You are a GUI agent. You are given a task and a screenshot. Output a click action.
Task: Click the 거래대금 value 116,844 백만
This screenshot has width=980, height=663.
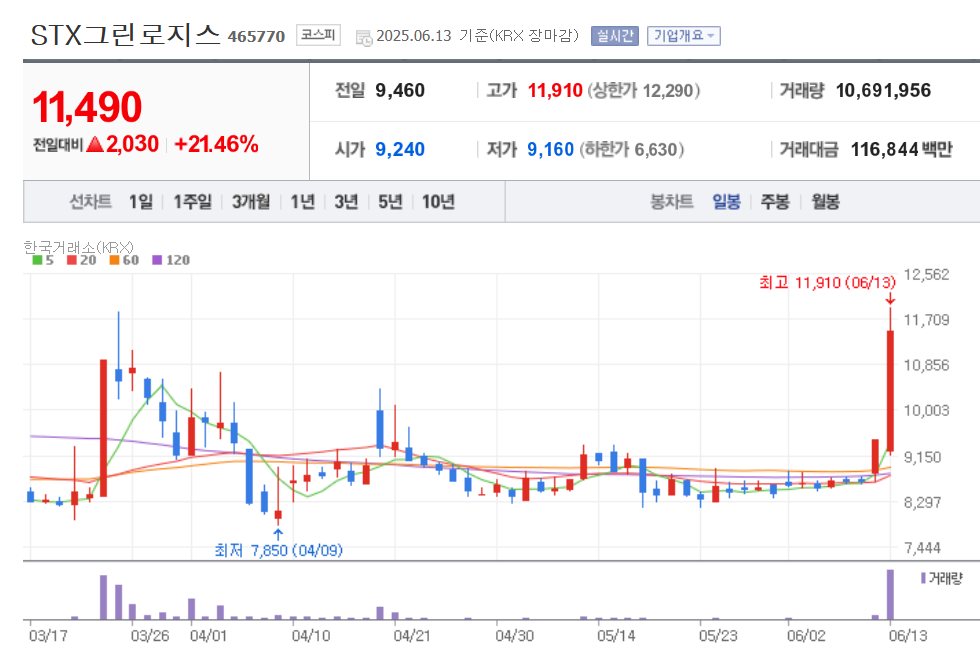[901, 149]
